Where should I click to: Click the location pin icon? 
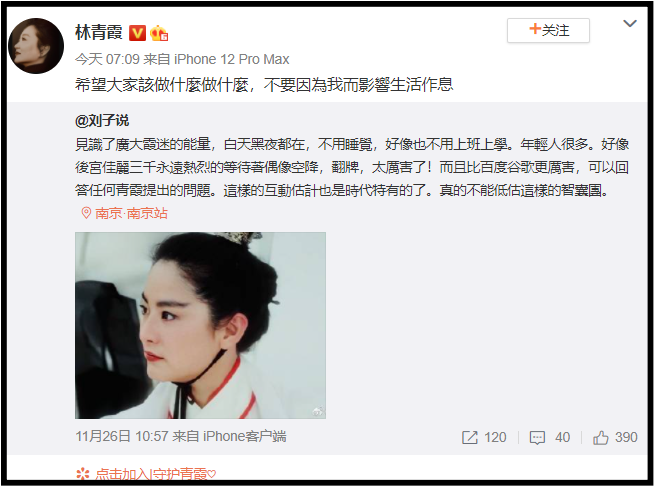click(86, 213)
